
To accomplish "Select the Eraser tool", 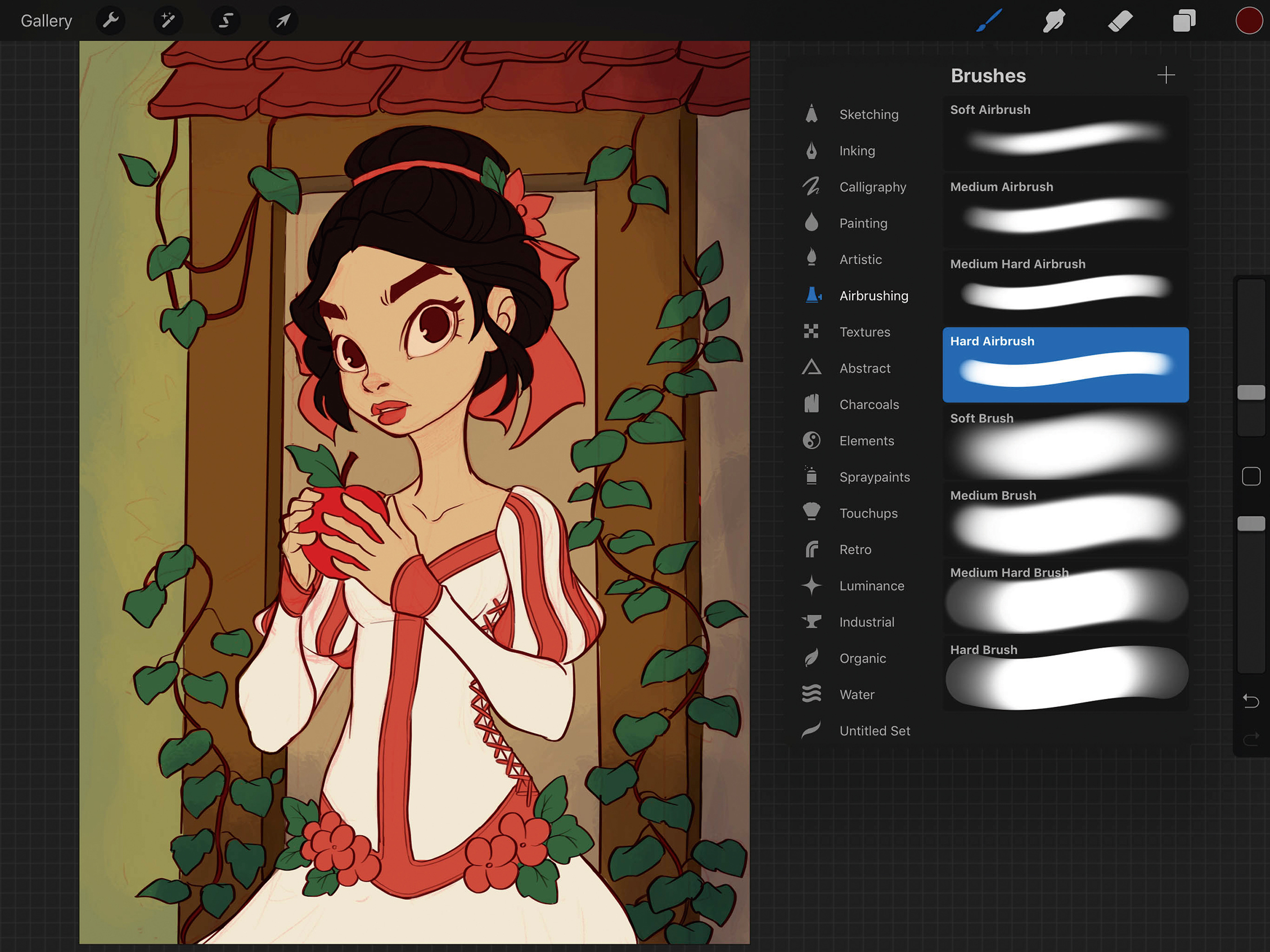I will point(1120,21).
